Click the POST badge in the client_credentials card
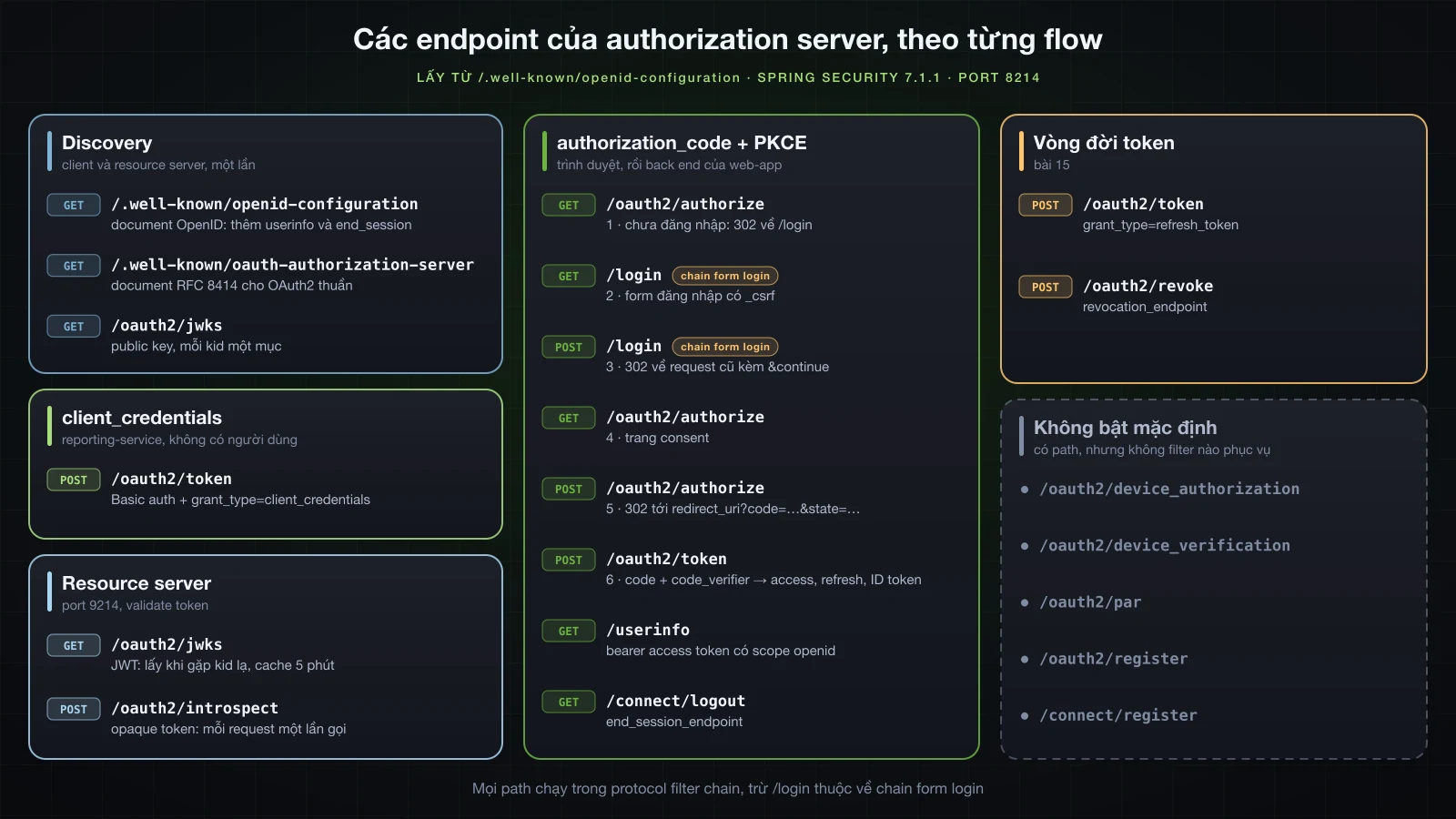Screen dimensions: 1456x819 coord(74,480)
